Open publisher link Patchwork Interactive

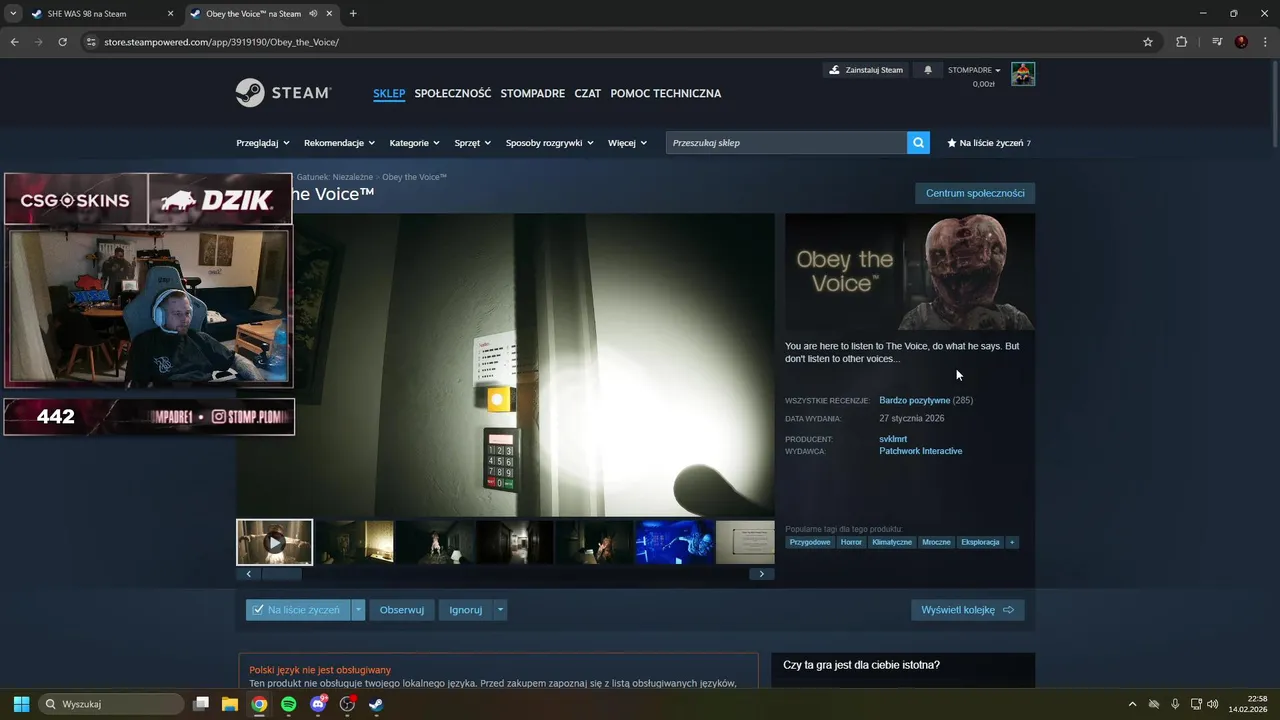click(920, 451)
